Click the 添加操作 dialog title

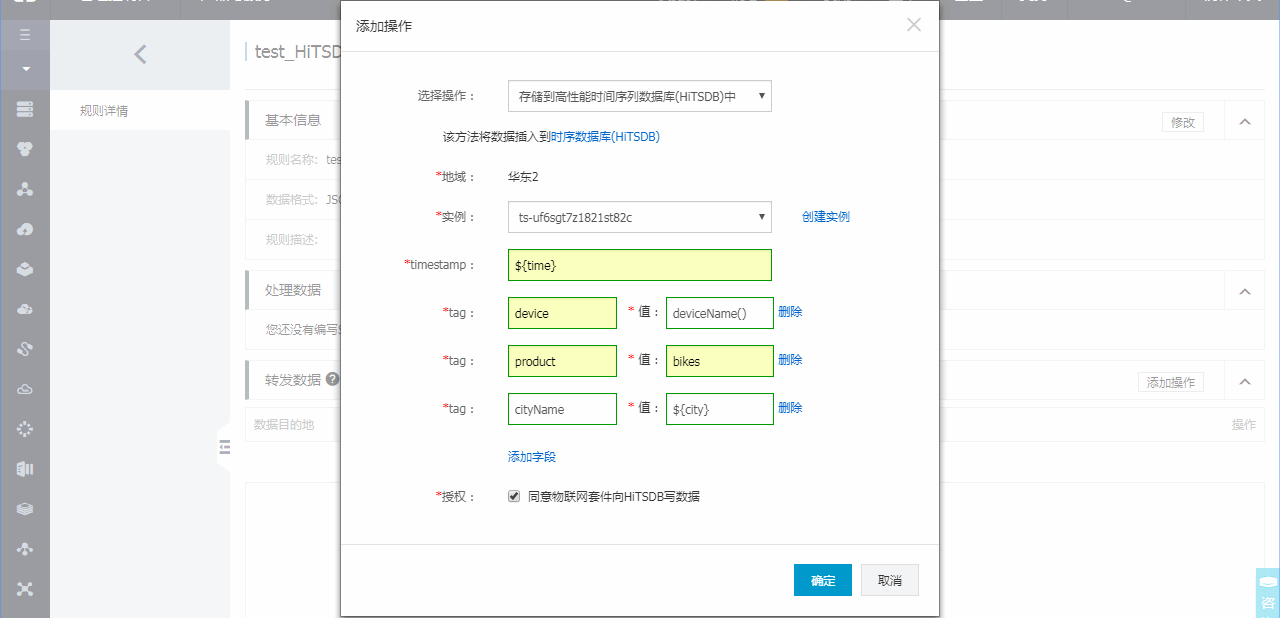(384, 26)
